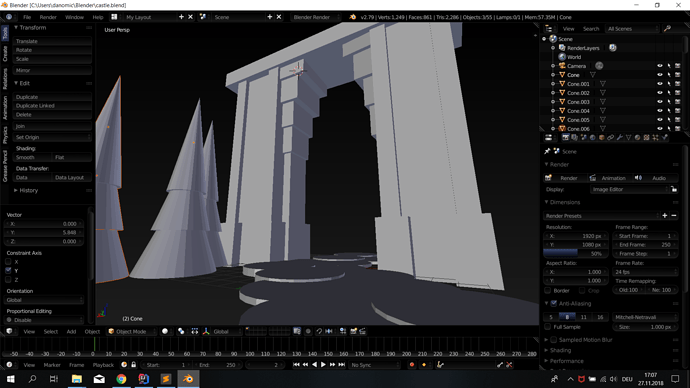
Task: Click the Blender logo info editor icon
Action: 353,17
